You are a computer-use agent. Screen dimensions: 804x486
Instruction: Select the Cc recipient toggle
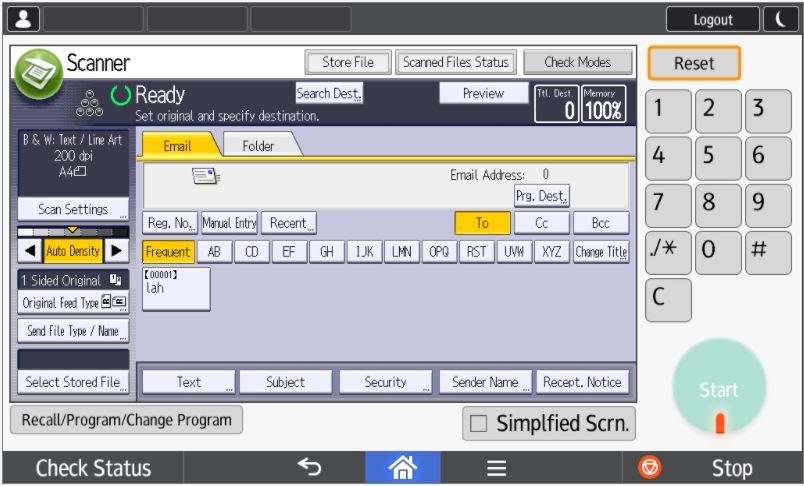(541, 224)
